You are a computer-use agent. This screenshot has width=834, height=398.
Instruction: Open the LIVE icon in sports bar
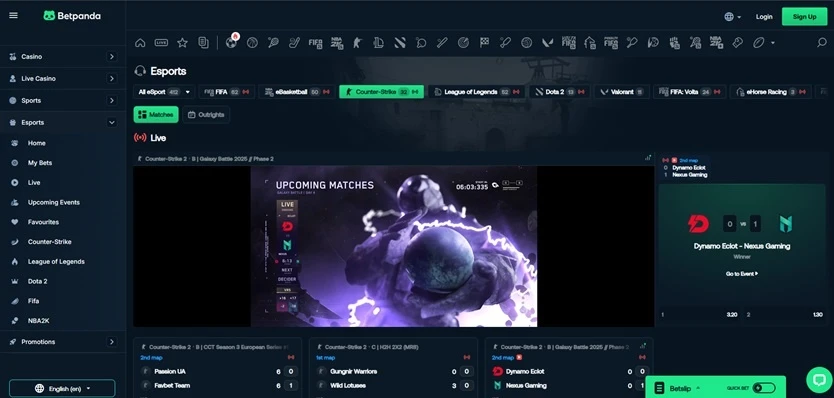click(161, 43)
